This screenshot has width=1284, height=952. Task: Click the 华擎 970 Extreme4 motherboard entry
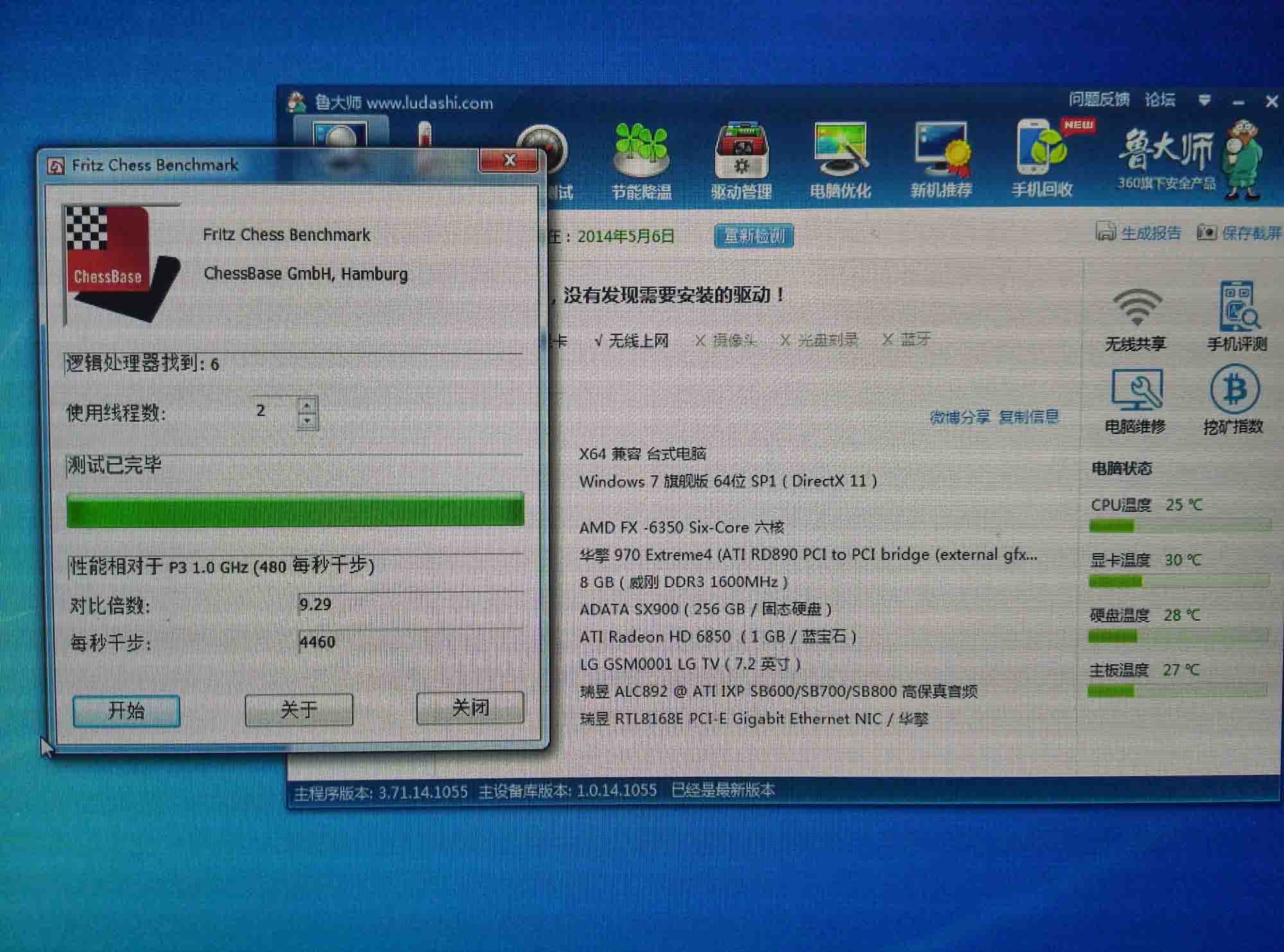point(808,555)
